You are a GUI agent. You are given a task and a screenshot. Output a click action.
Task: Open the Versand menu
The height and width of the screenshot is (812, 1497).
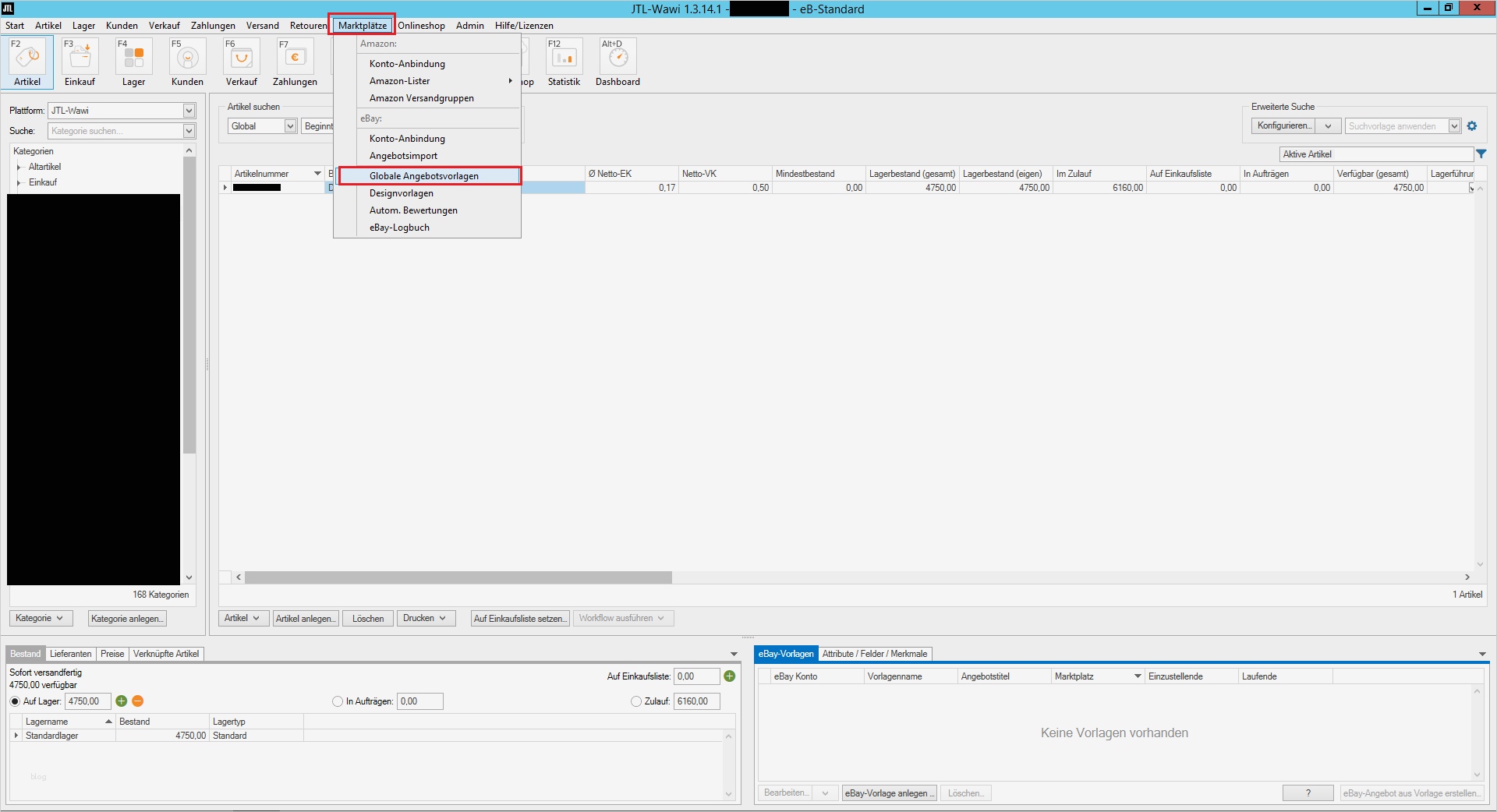coord(263,26)
